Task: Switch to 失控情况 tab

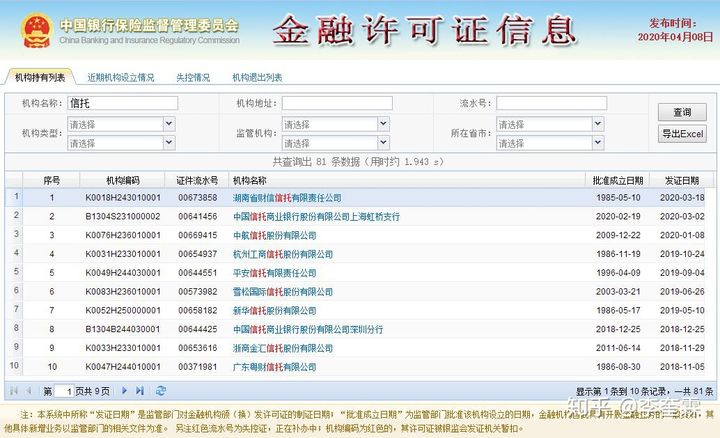Action: (193, 78)
